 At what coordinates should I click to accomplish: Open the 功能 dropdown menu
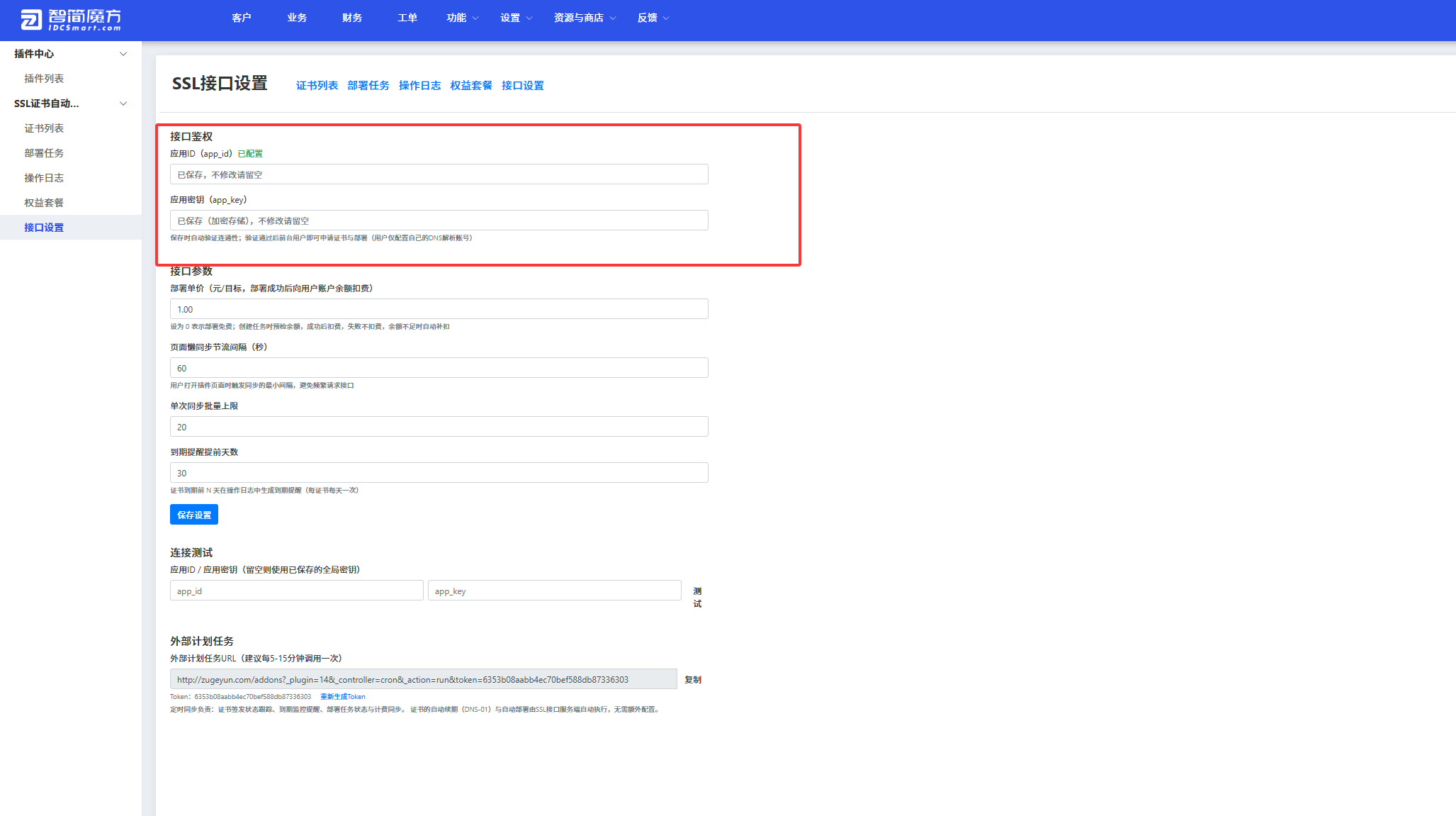463,18
